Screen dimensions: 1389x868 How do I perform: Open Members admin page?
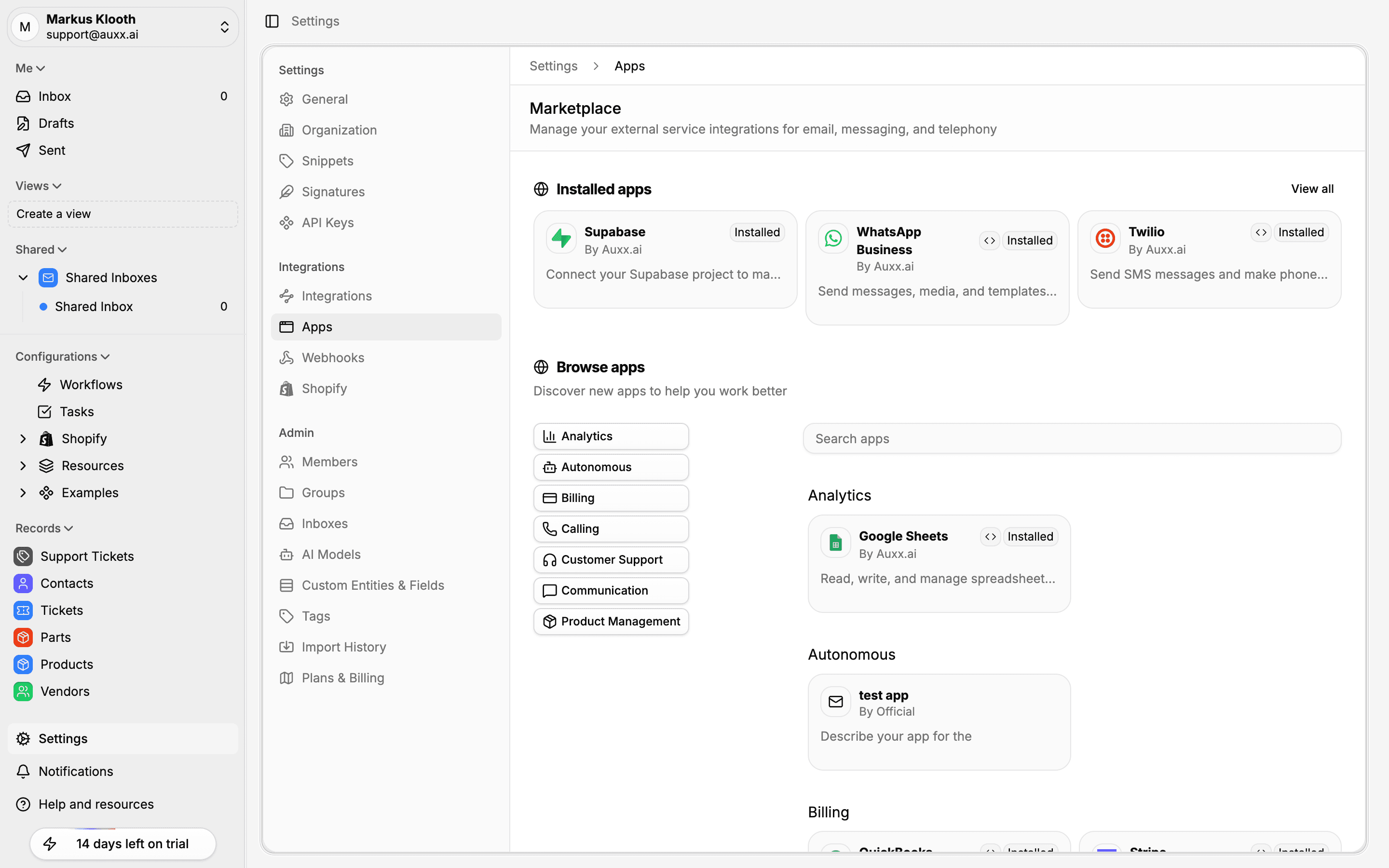click(386, 462)
